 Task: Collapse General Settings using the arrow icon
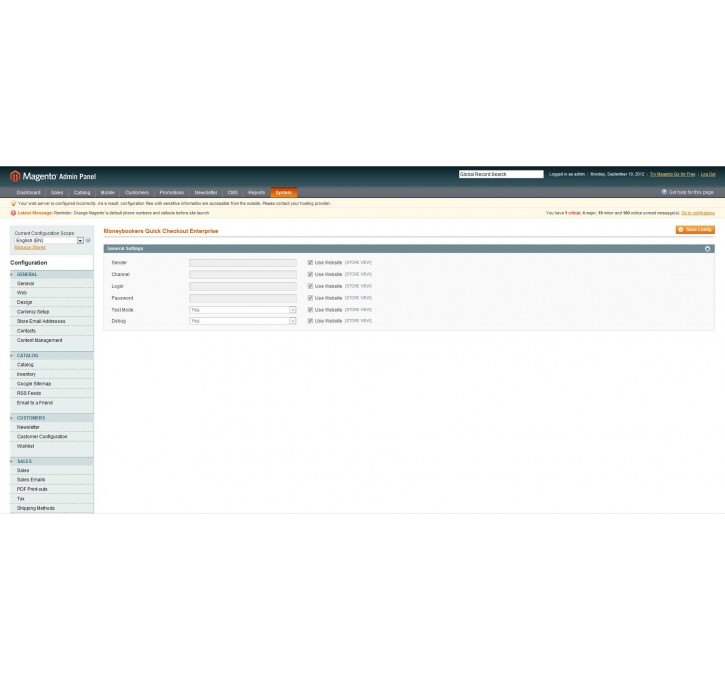tap(708, 248)
